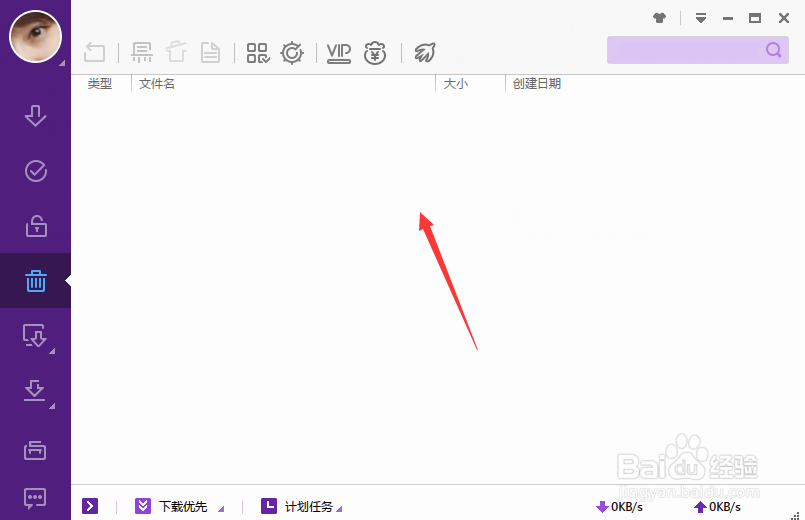
Task: Click the upload speed 0KB/s indicator
Action: click(717, 507)
